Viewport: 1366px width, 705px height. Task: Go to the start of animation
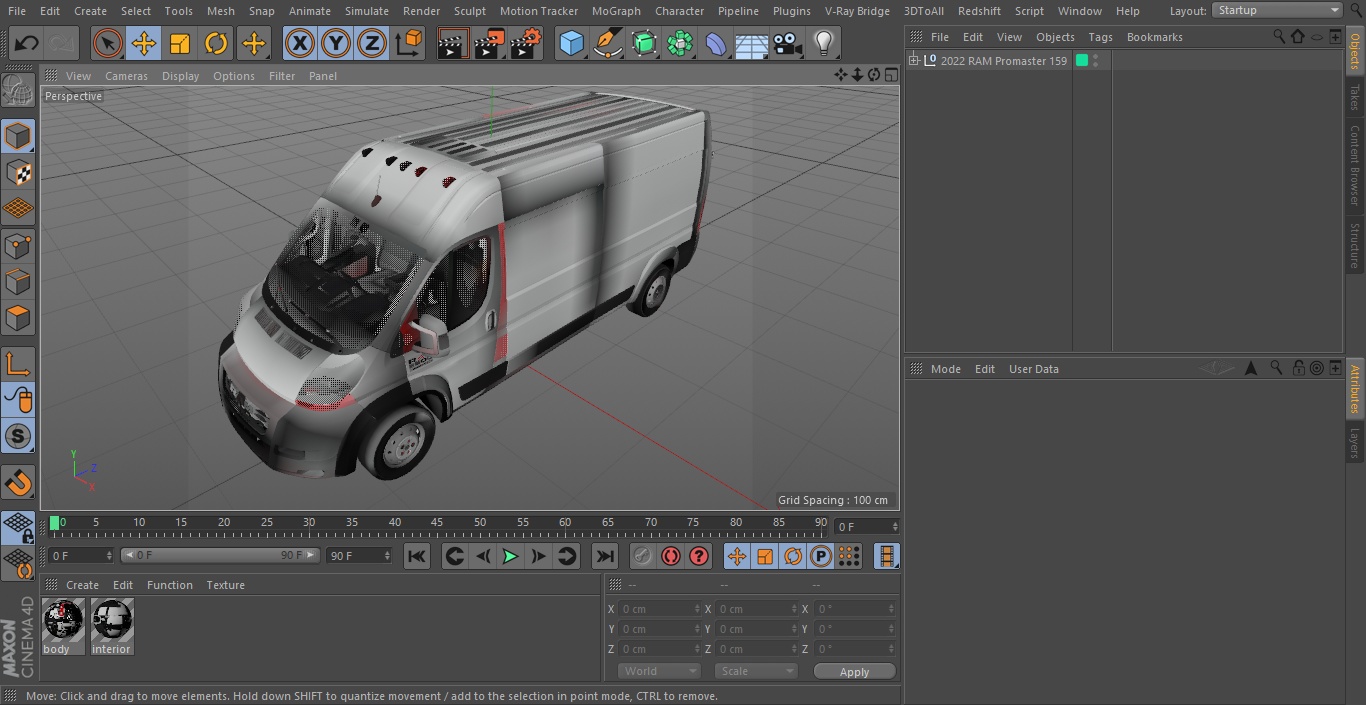click(417, 557)
